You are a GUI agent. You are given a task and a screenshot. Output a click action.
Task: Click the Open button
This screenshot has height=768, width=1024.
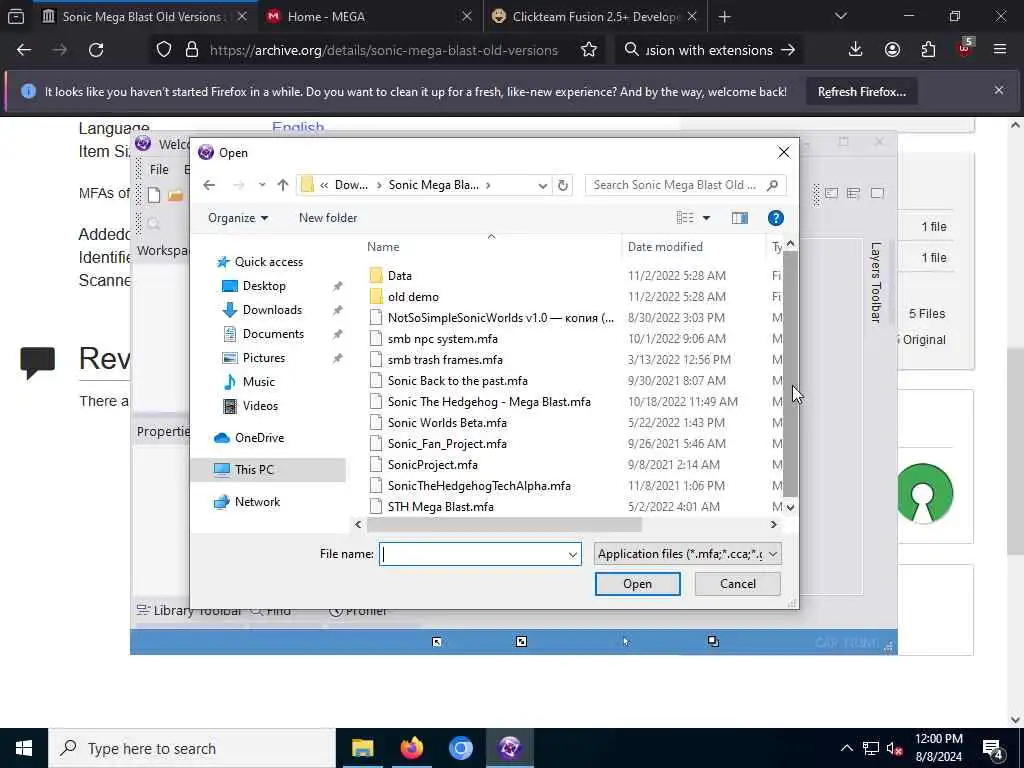pos(637,584)
